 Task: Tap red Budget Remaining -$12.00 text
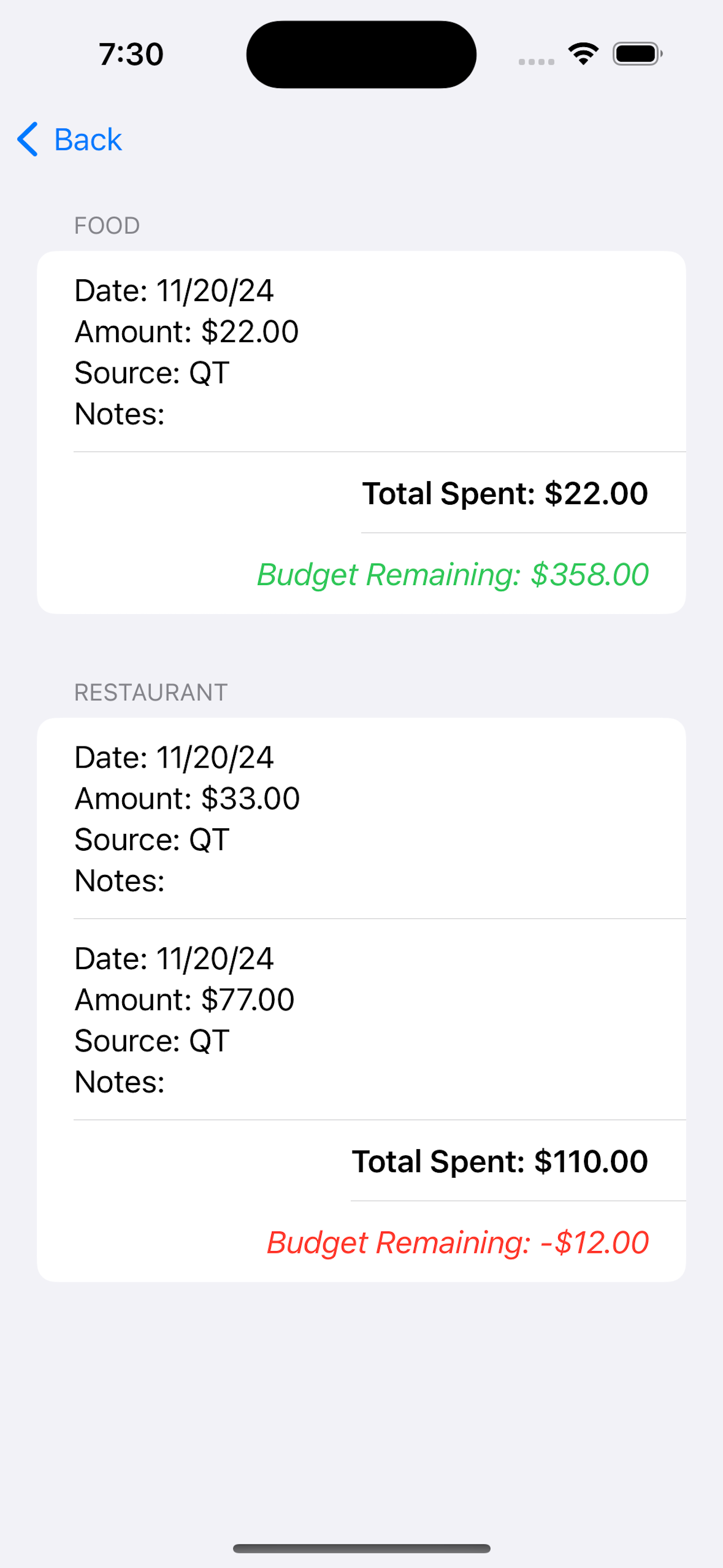point(458,1243)
